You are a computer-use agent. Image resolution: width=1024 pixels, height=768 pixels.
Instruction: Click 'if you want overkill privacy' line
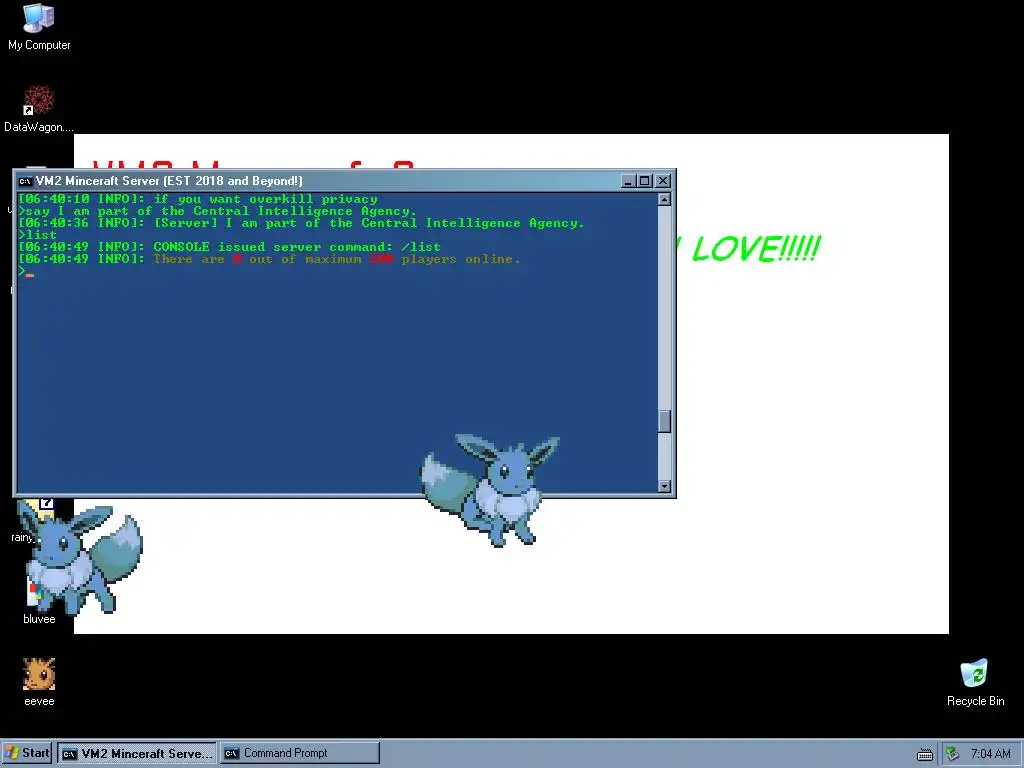click(x=198, y=199)
